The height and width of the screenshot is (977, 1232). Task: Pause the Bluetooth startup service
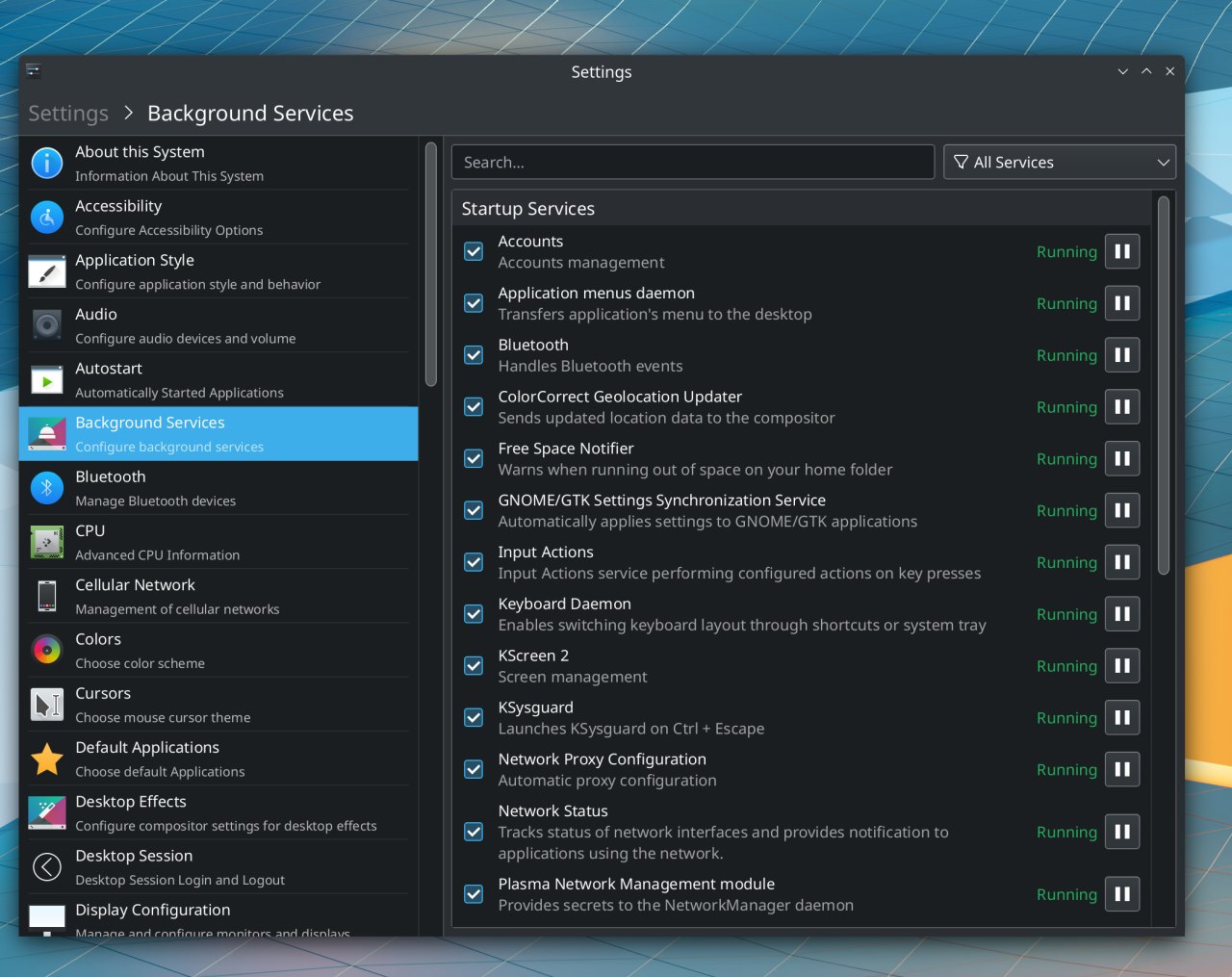tap(1122, 355)
